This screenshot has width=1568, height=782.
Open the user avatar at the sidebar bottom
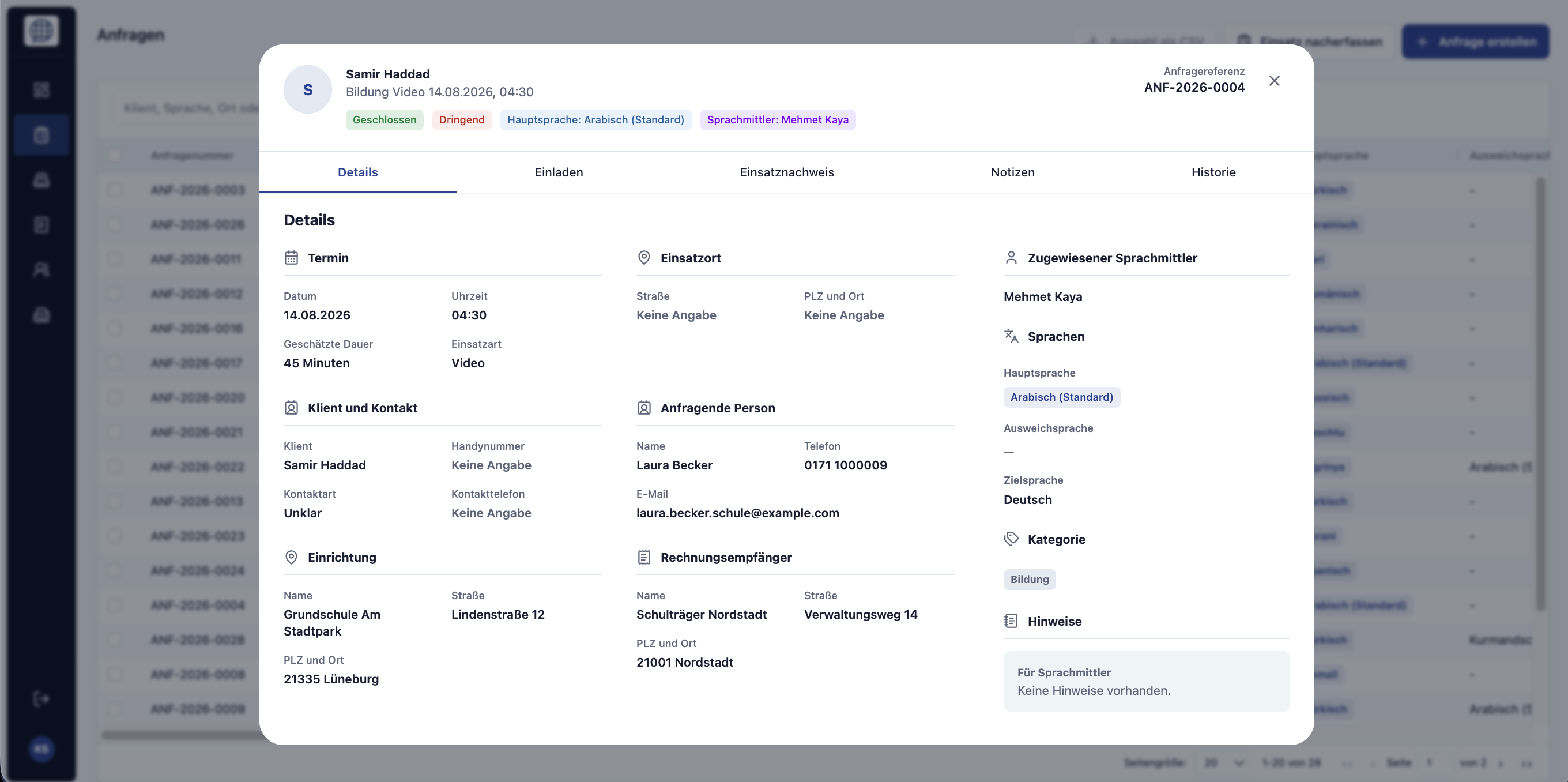pyautogui.click(x=42, y=749)
